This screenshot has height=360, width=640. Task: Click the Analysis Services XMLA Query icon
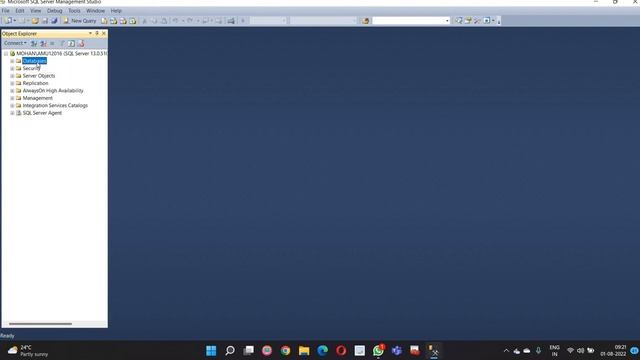pyautogui.click(x=133, y=20)
